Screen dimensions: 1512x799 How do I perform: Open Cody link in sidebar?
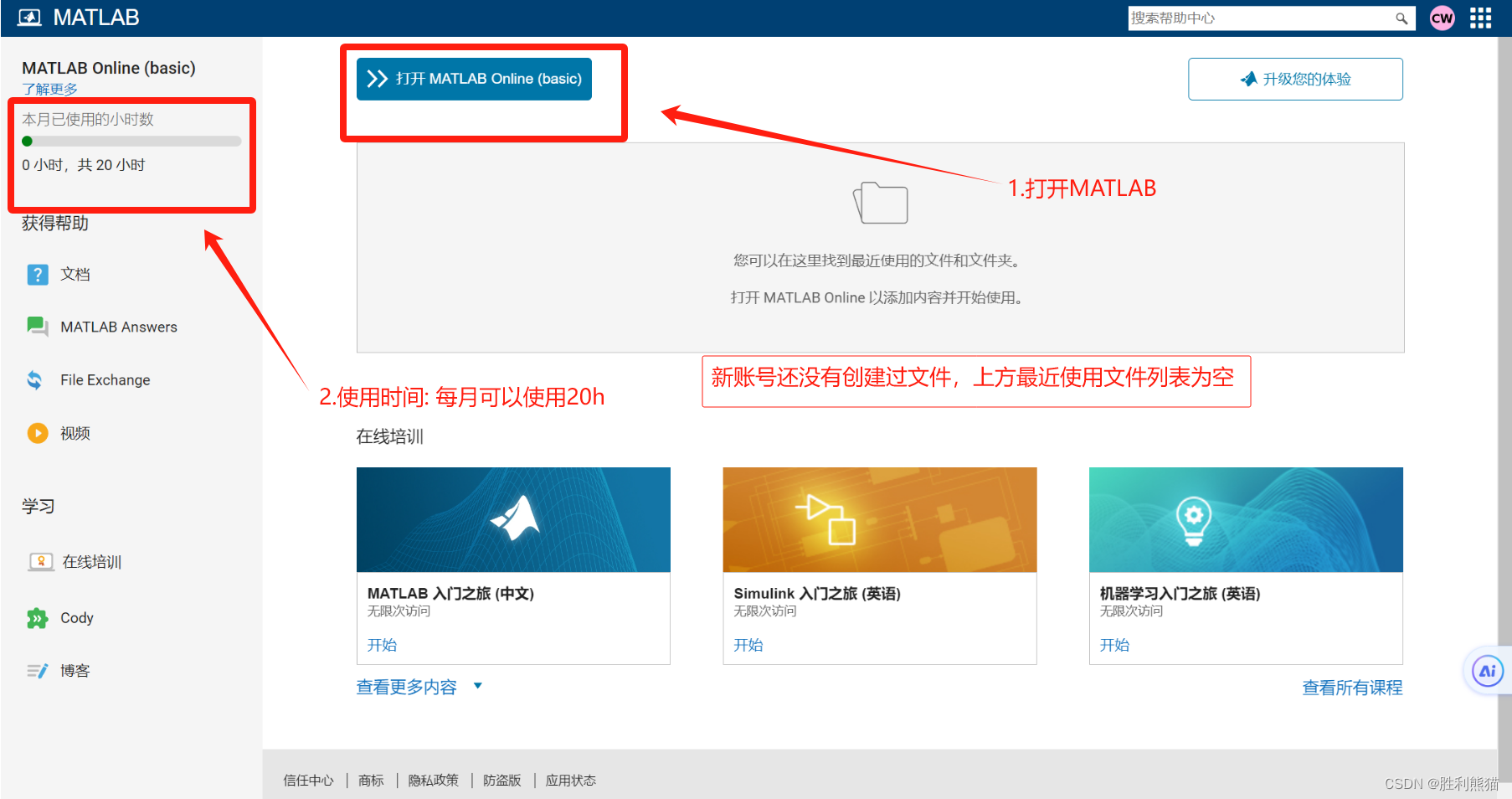click(x=77, y=618)
